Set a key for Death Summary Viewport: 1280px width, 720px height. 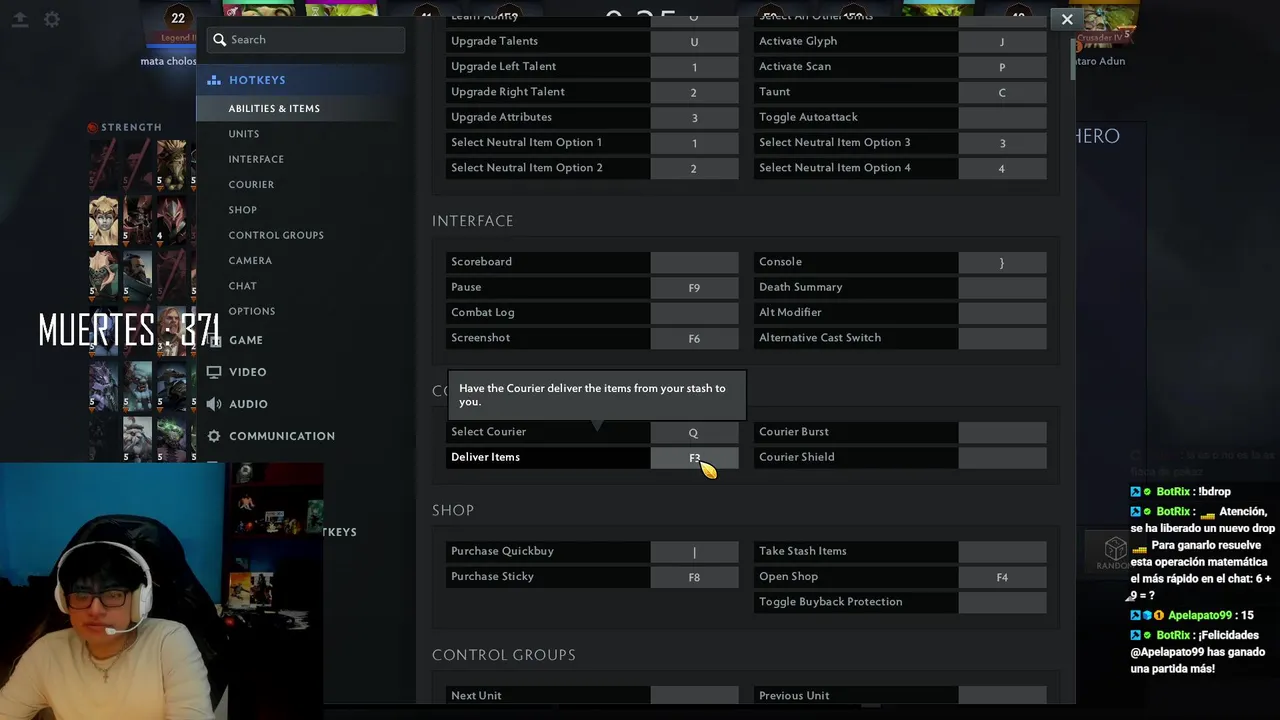(1002, 287)
